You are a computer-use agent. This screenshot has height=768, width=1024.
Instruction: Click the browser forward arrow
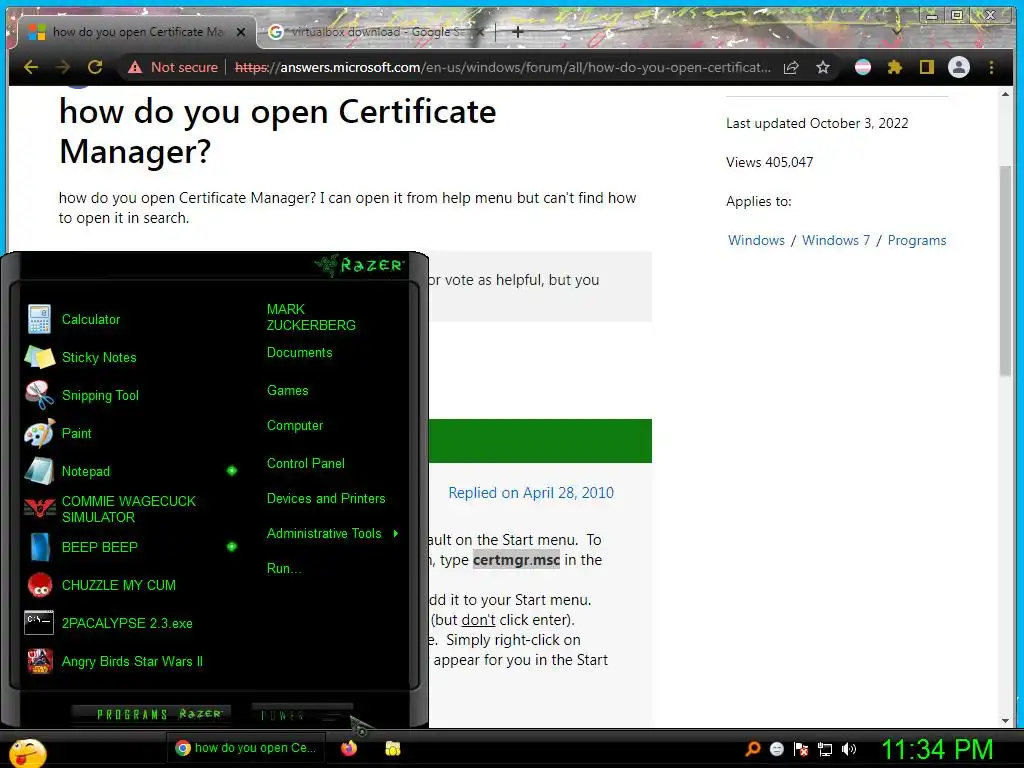tap(63, 67)
